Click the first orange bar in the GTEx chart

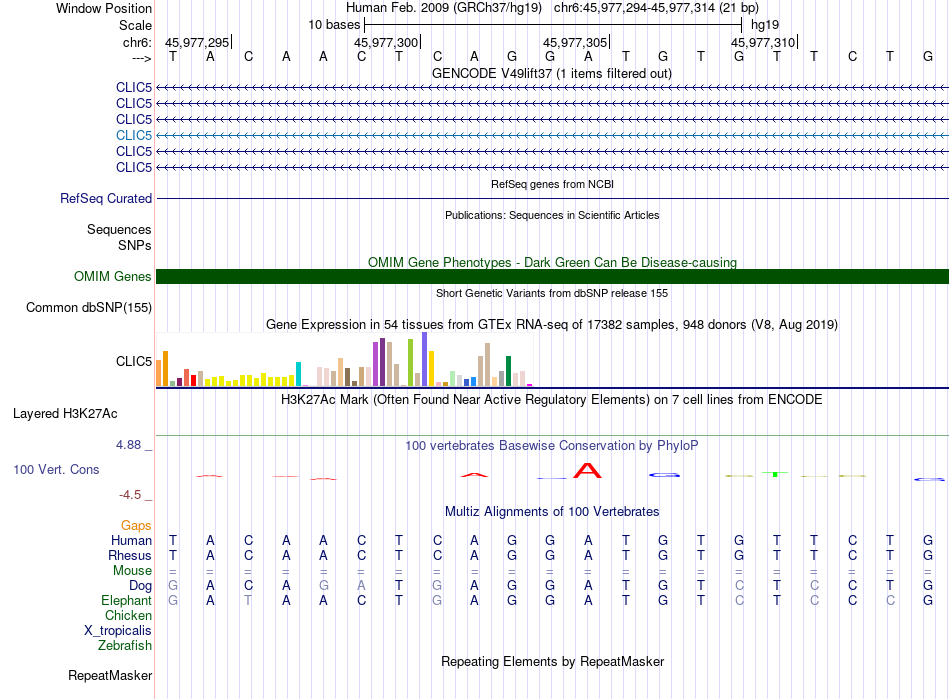159,372
